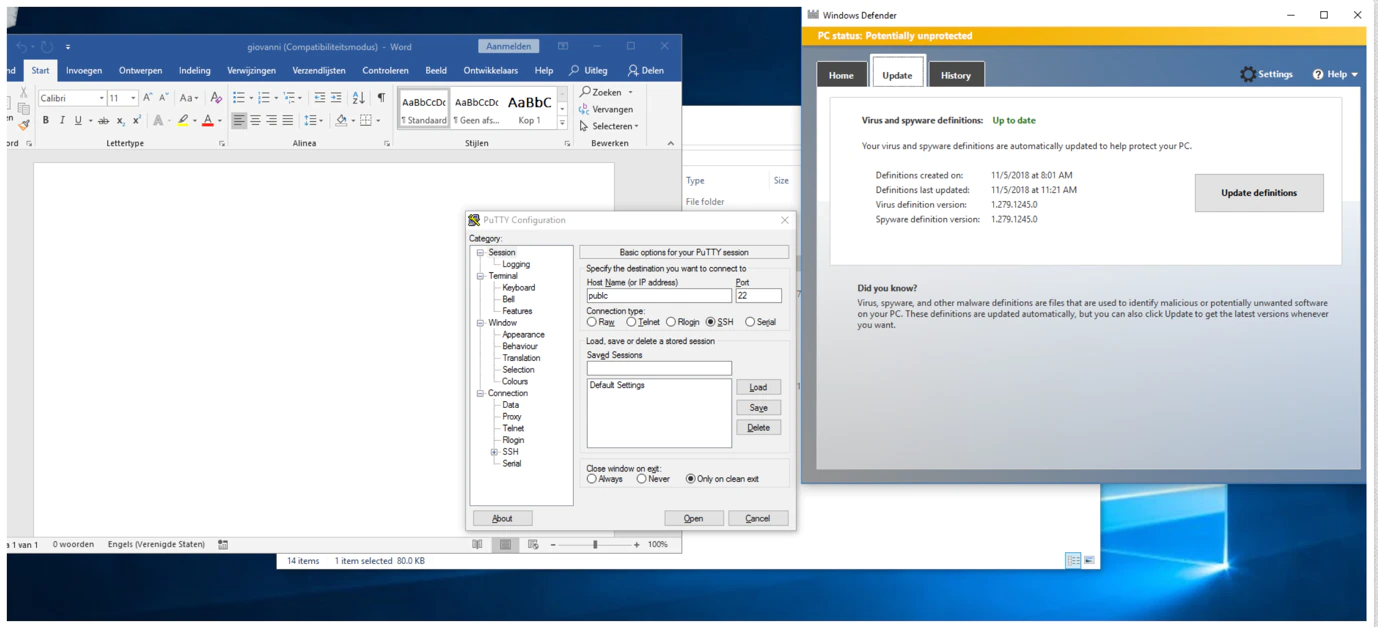Switch to Word print layout view
1378x627 pixels.
[x=505, y=545]
